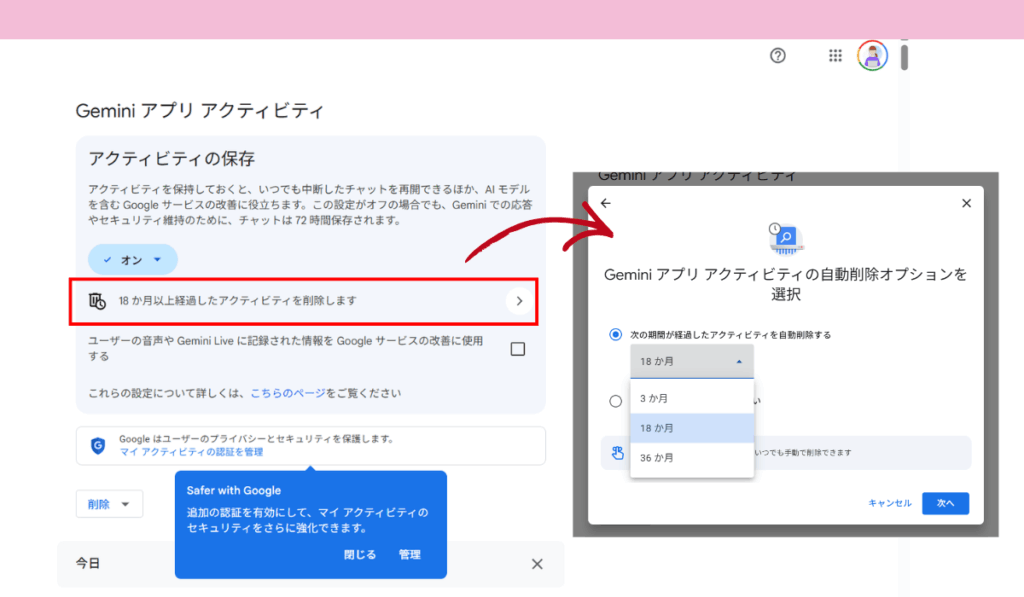This screenshot has width=1024, height=597.
Task: Select the second radio button in dialog
Action: click(616, 401)
